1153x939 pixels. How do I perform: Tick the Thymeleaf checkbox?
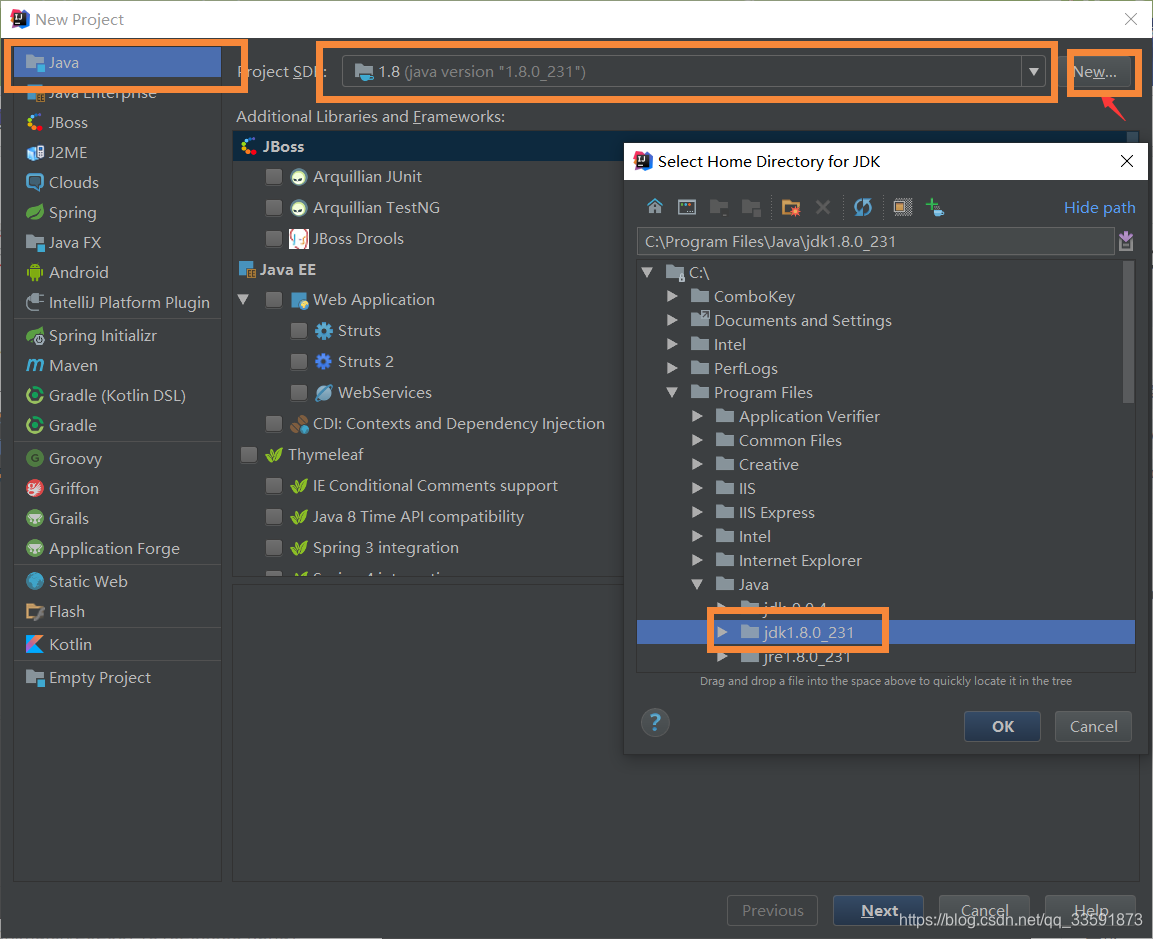click(249, 454)
